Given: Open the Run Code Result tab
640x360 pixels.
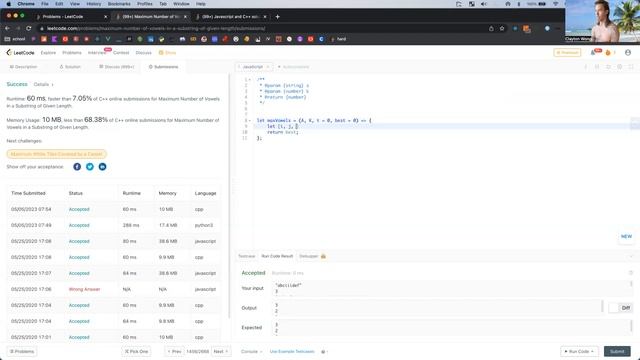Looking at the screenshot, I should (277, 256).
